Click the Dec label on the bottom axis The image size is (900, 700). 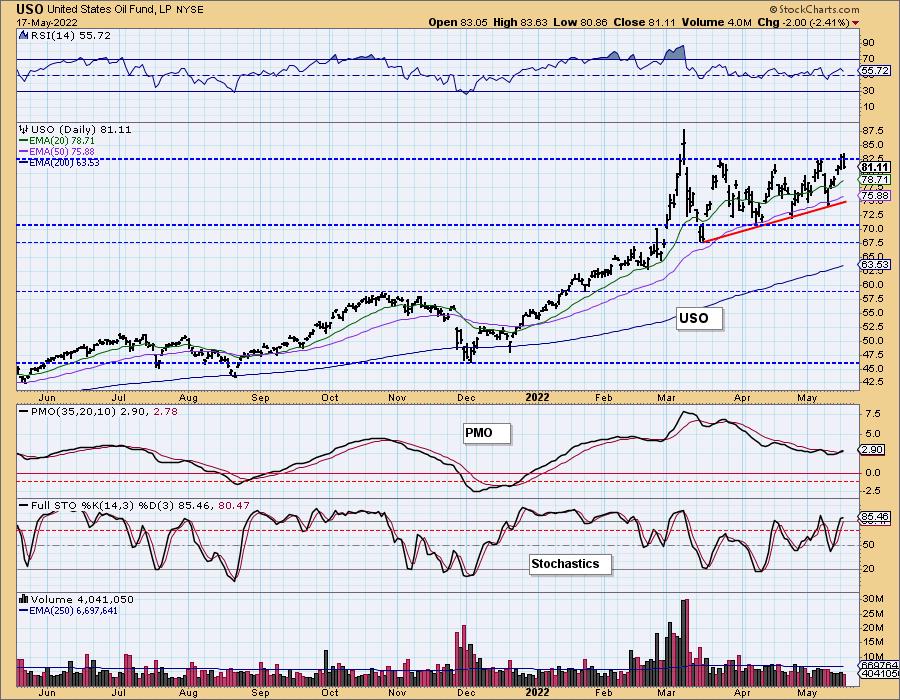[x=466, y=693]
